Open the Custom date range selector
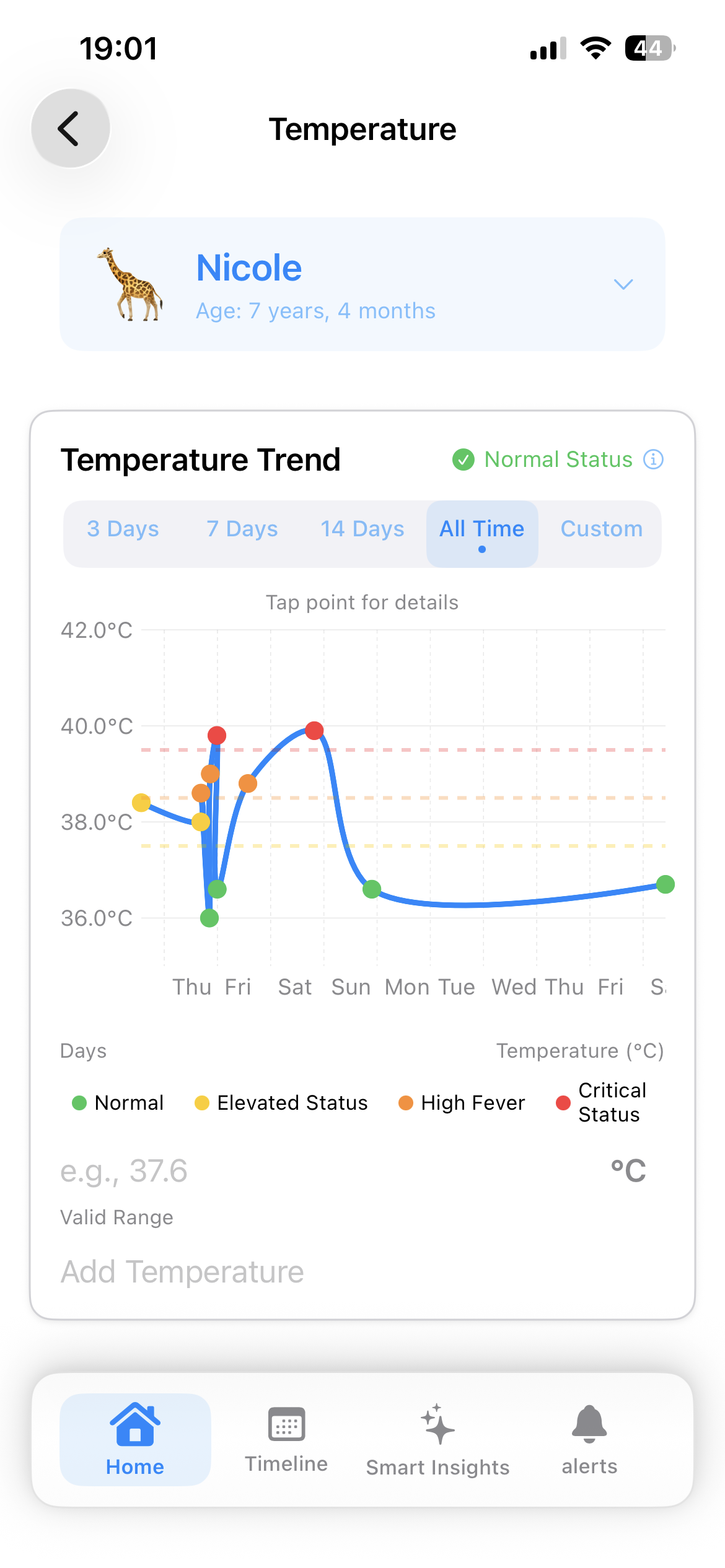Image resolution: width=725 pixels, height=1568 pixels. [x=601, y=529]
